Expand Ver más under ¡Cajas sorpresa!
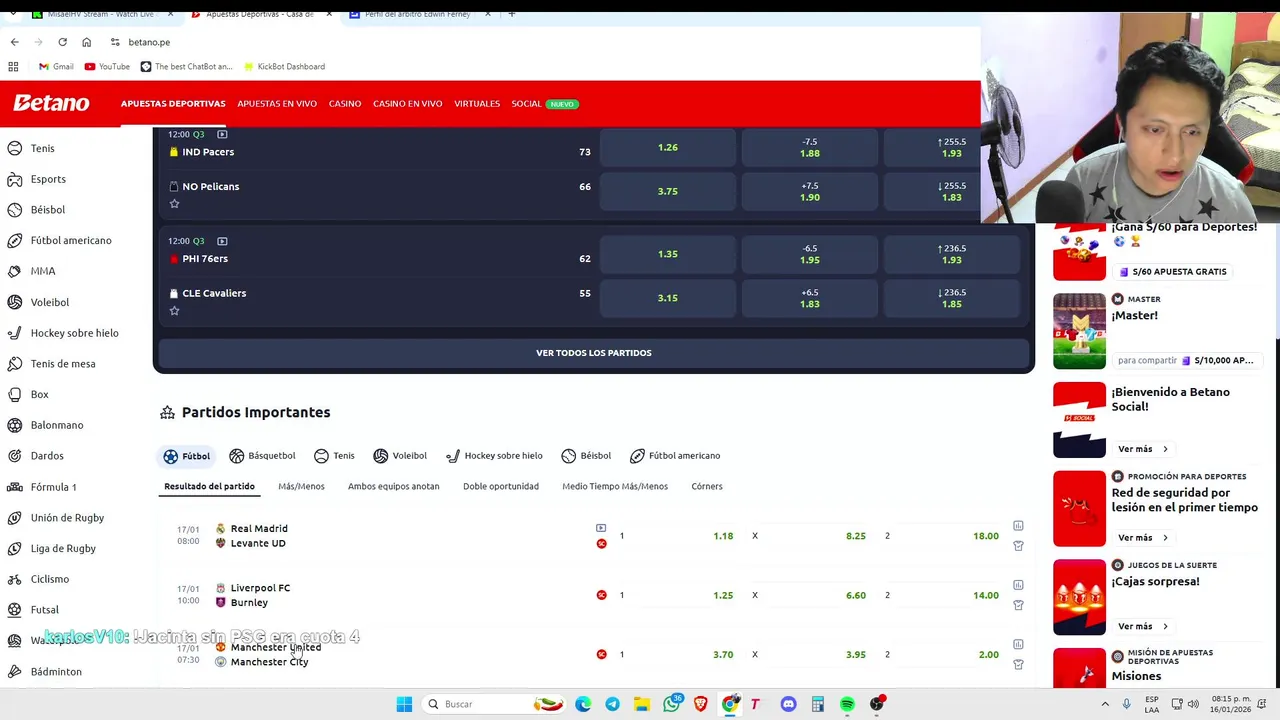1280x720 pixels. [1143, 626]
